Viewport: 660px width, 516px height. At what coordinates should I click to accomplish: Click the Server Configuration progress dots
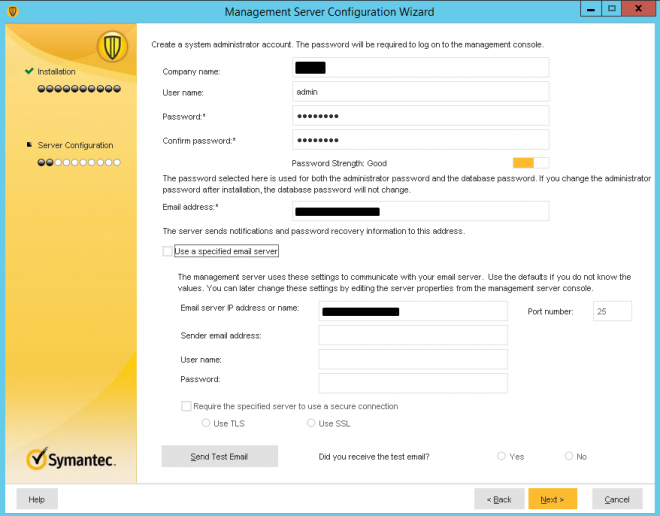click(79, 162)
